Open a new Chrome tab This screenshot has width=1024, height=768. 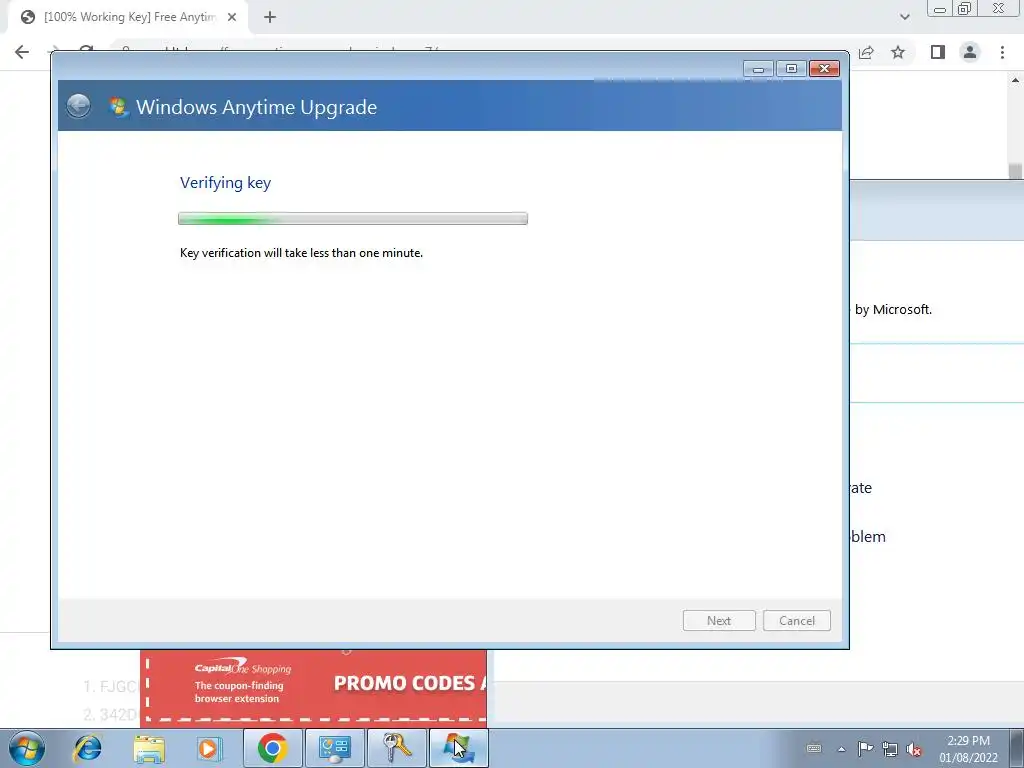(270, 17)
